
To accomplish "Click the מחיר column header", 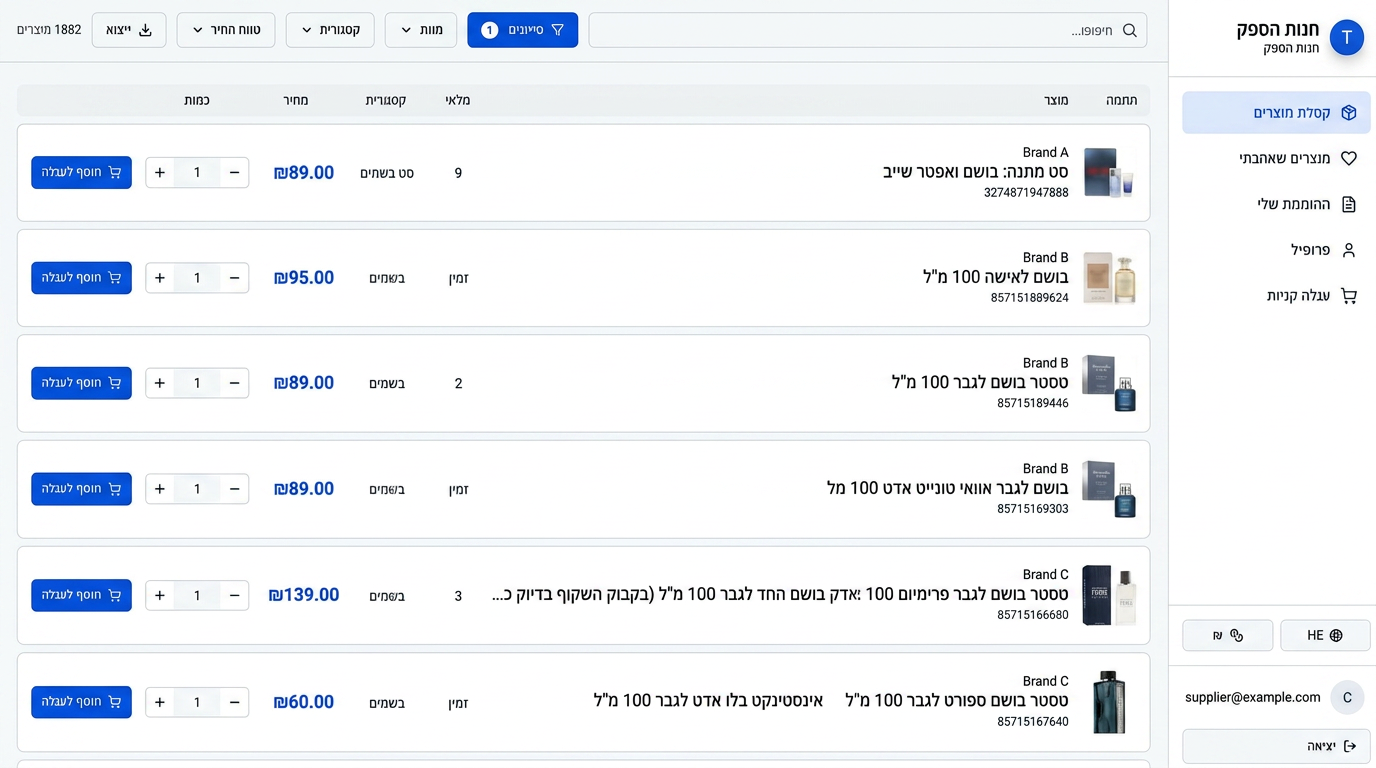I will (295, 100).
